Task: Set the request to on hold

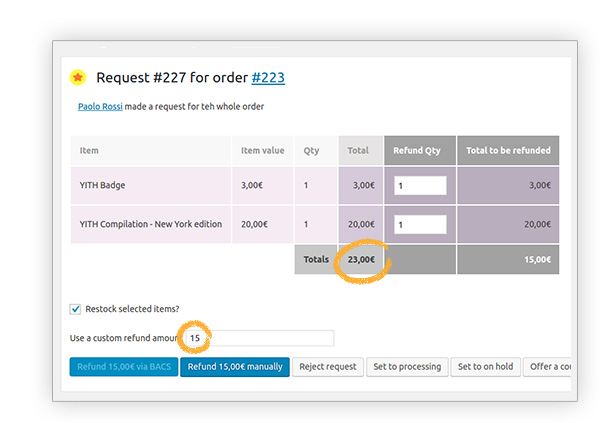Action: pyautogui.click(x=485, y=367)
